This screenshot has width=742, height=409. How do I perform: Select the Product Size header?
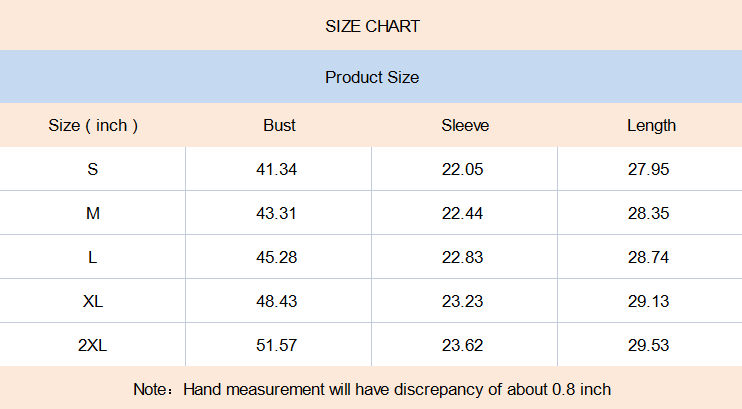(x=372, y=77)
